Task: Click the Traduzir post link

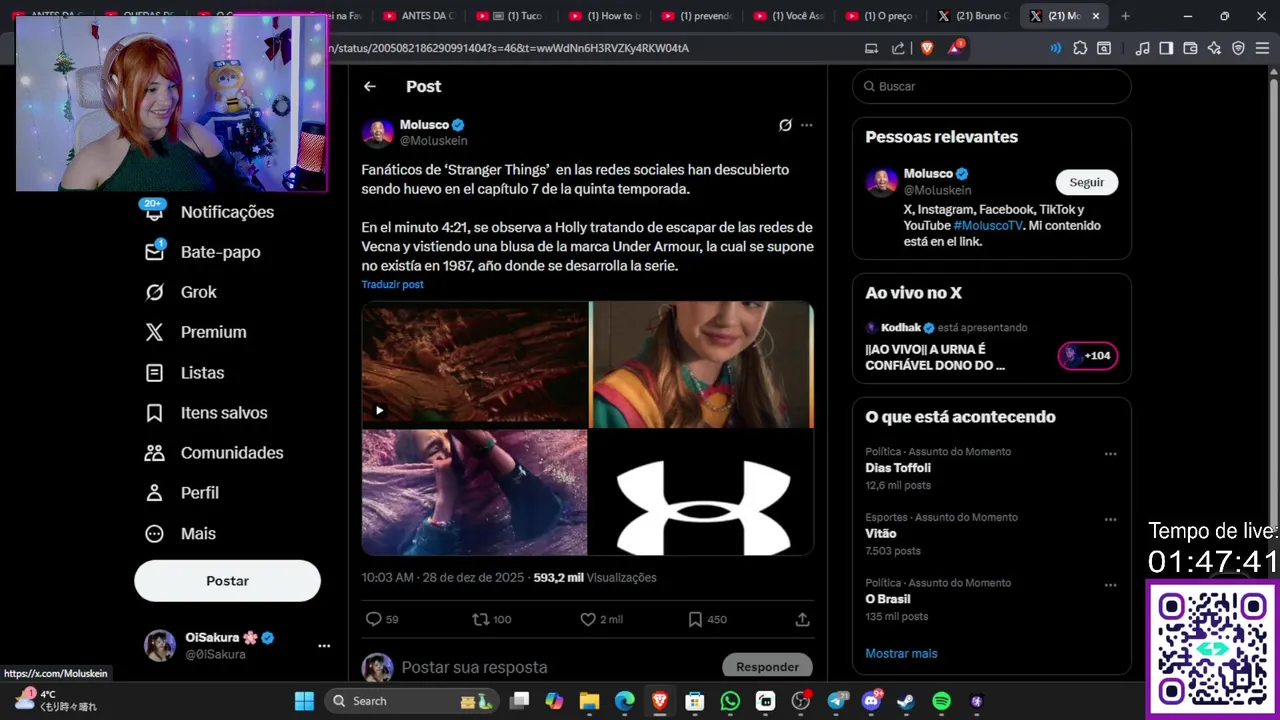Action: [x=392, y=285]
